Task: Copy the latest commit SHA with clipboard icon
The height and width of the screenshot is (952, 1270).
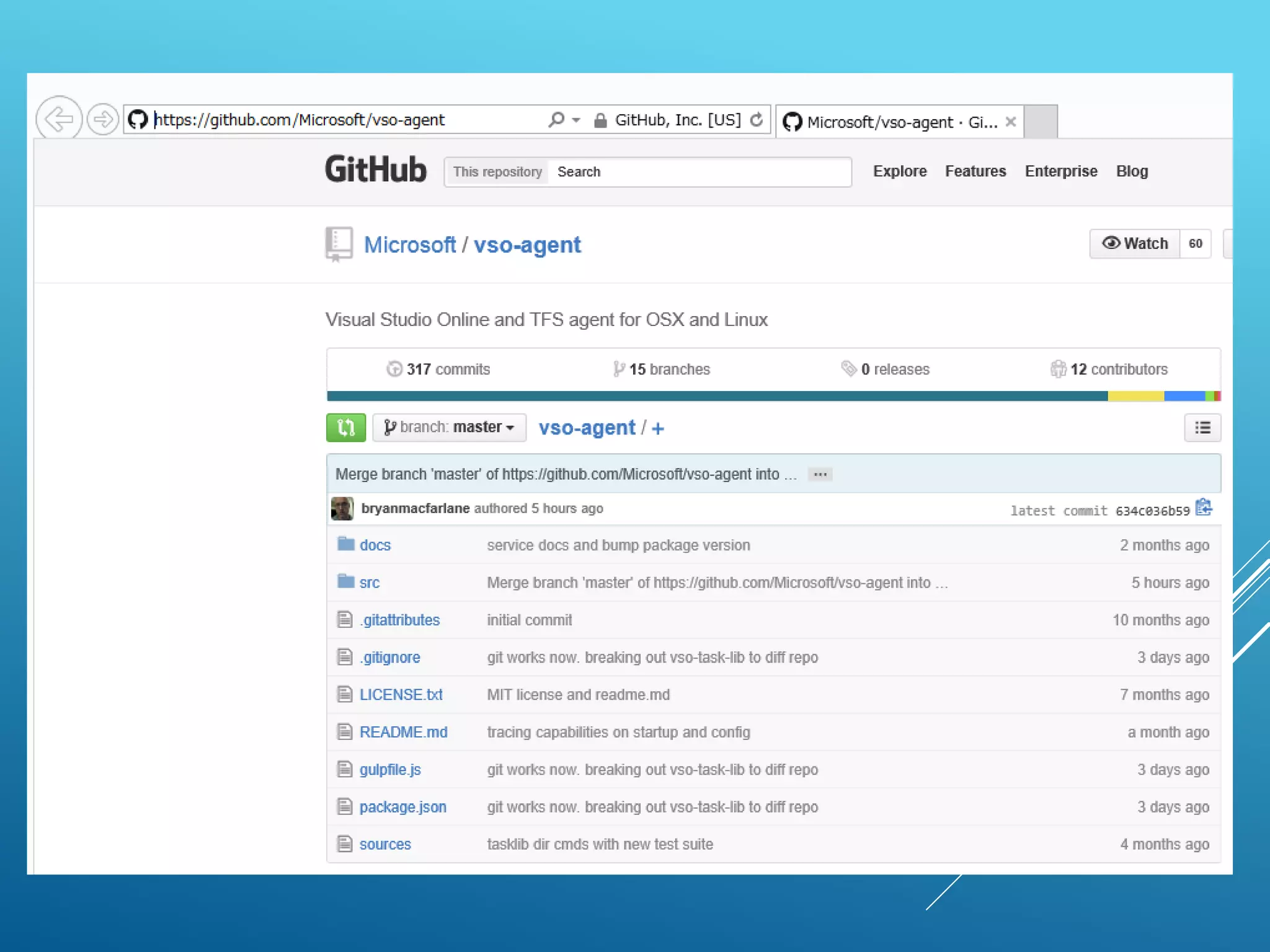Action: pos(1204,508)
